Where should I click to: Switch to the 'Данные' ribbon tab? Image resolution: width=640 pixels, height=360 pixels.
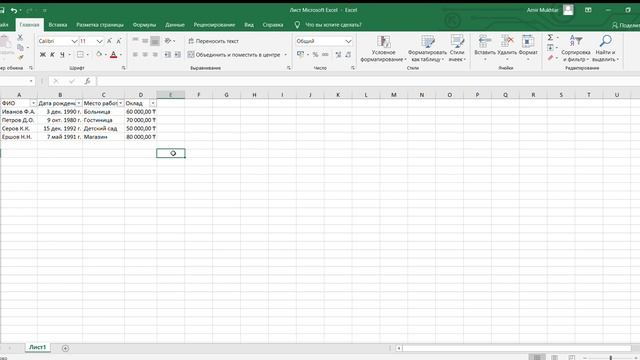coord(175,25)
